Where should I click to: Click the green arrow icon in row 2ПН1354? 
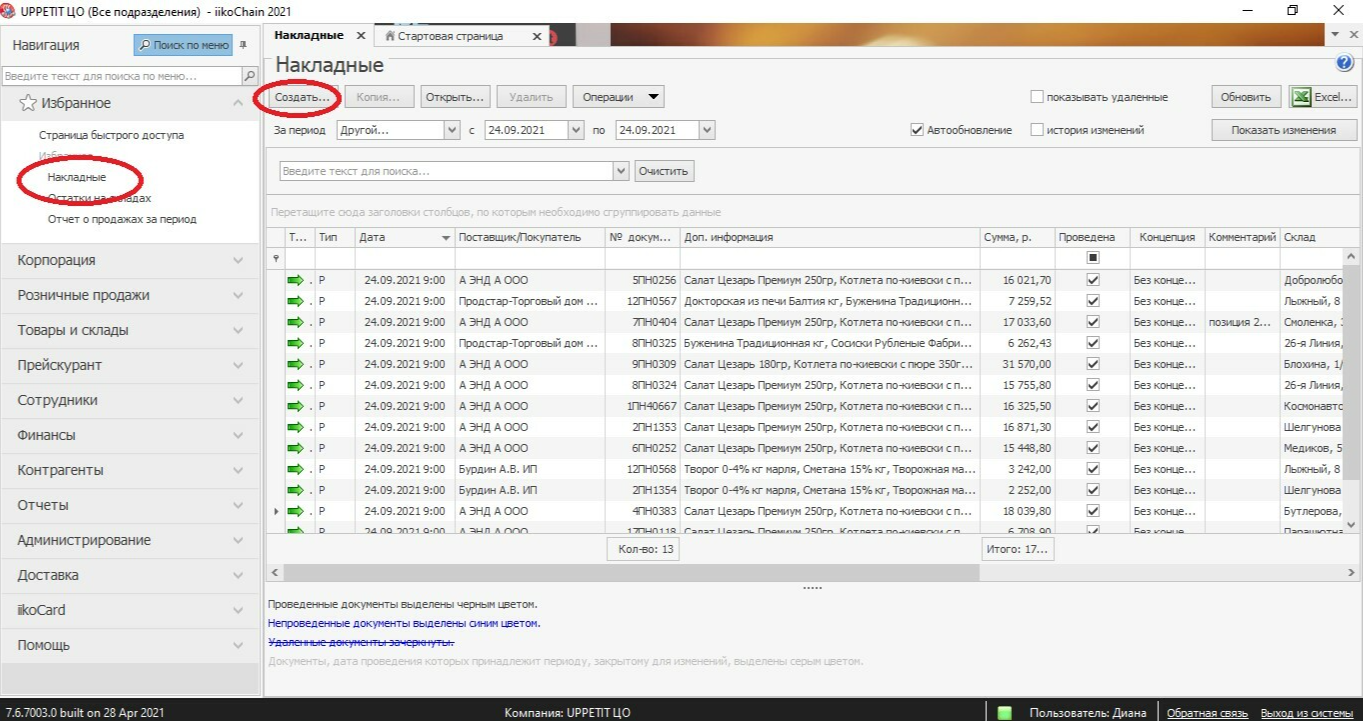coord(295,490)
